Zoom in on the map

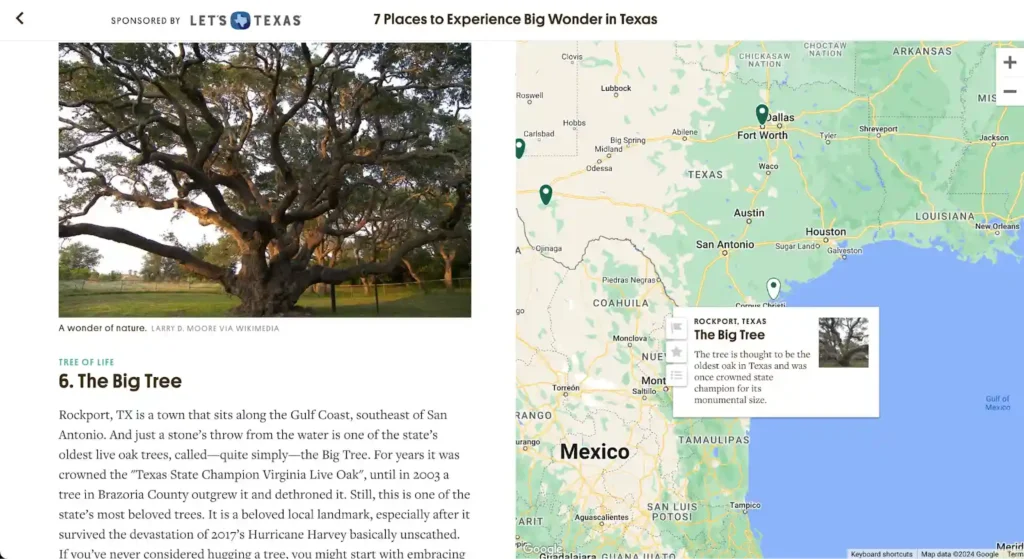click(x=1009, y=61)
